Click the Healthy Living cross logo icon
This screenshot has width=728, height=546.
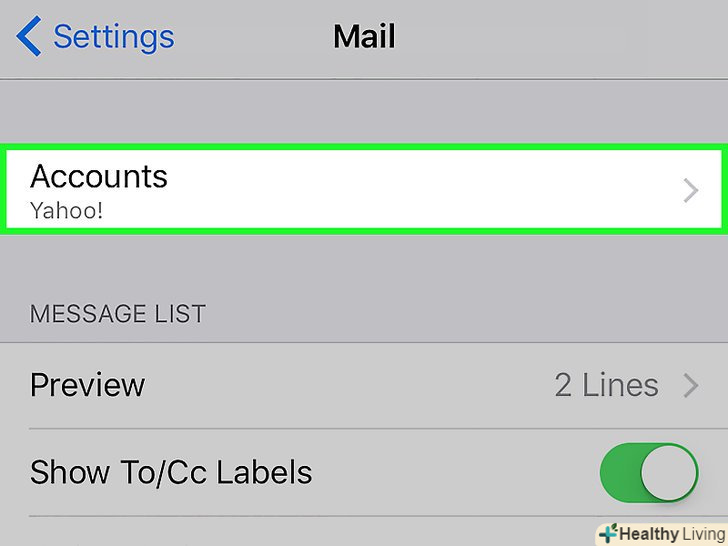point(607,533)
